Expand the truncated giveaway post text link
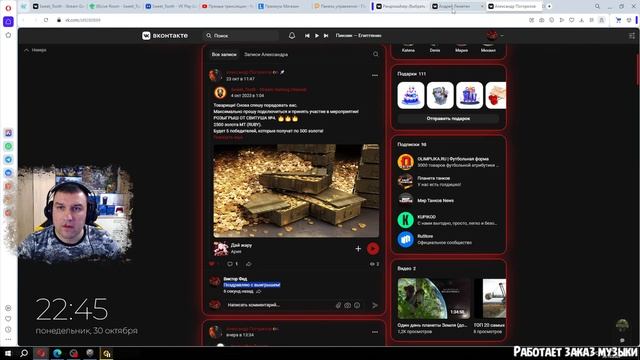 [228, 137]
